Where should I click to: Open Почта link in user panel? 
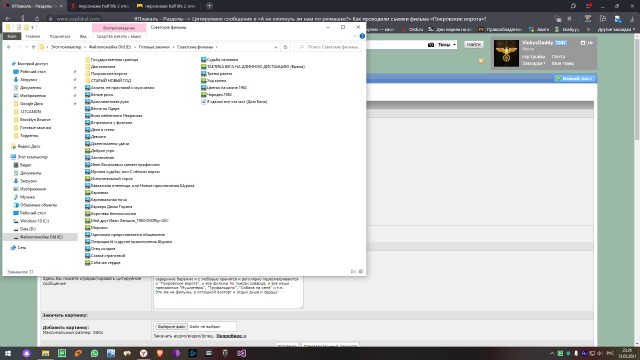(558, 57)
